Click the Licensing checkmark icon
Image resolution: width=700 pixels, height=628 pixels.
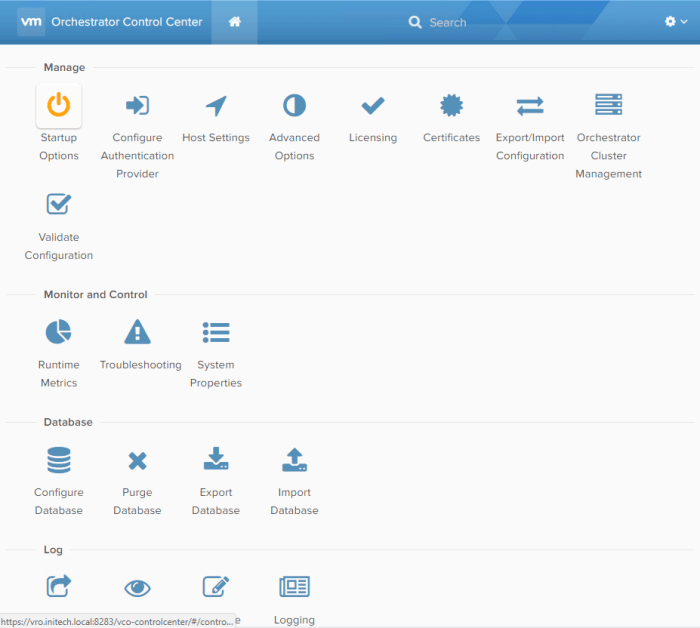coord(373,105)
